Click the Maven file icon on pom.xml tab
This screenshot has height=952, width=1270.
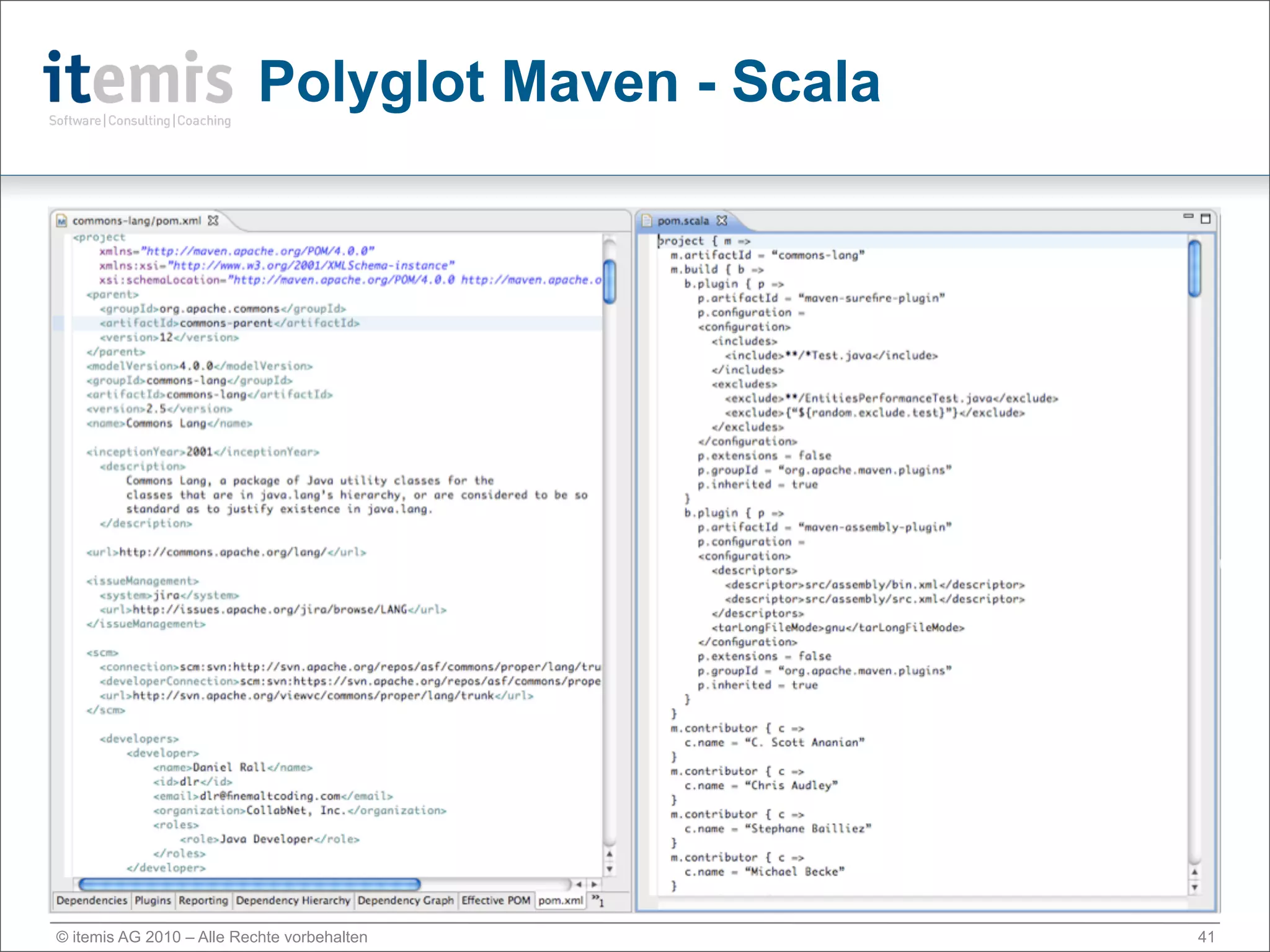[x=62, y=221]
